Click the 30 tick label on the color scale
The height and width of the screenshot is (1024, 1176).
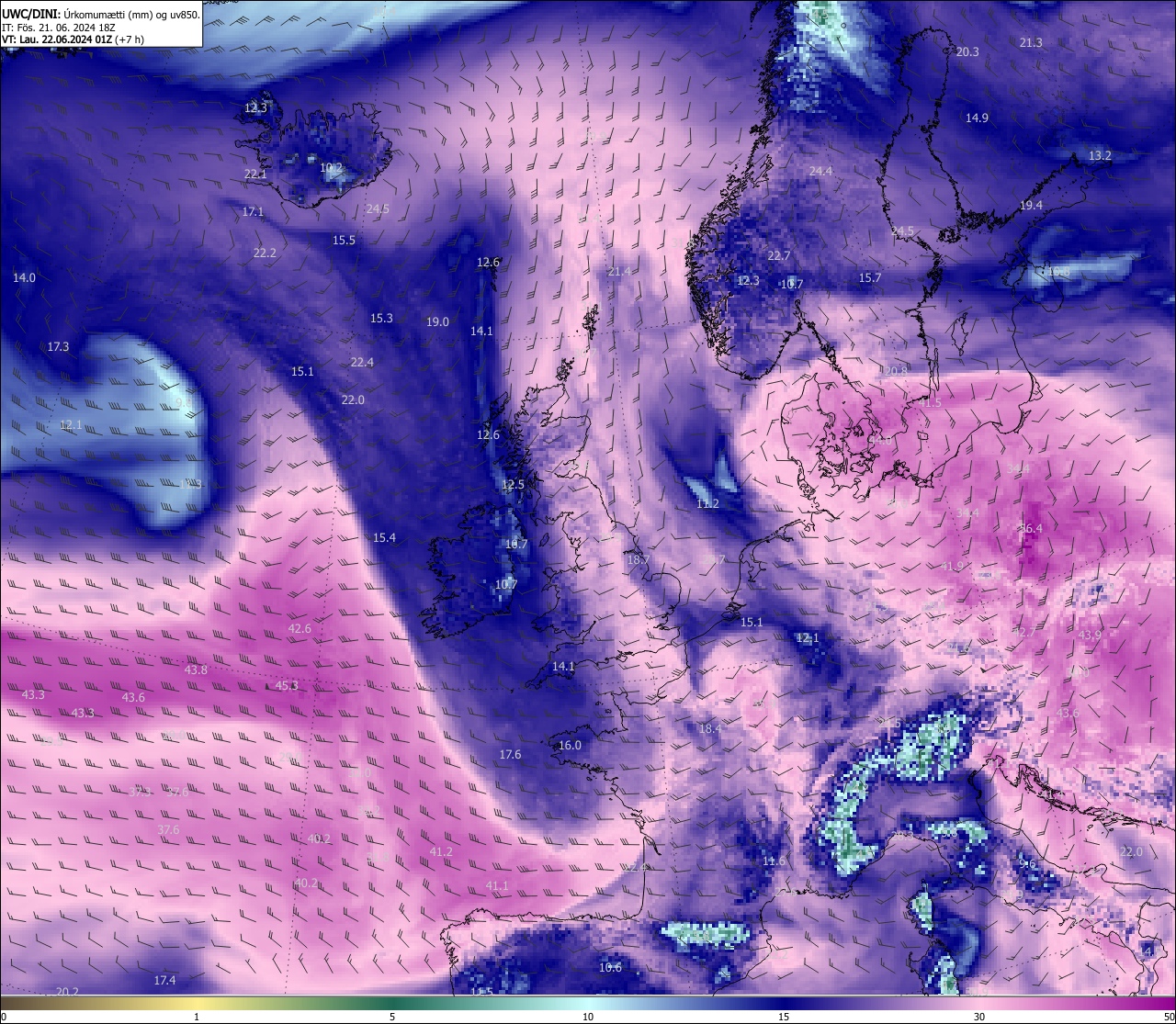(x=979, y=1017)
